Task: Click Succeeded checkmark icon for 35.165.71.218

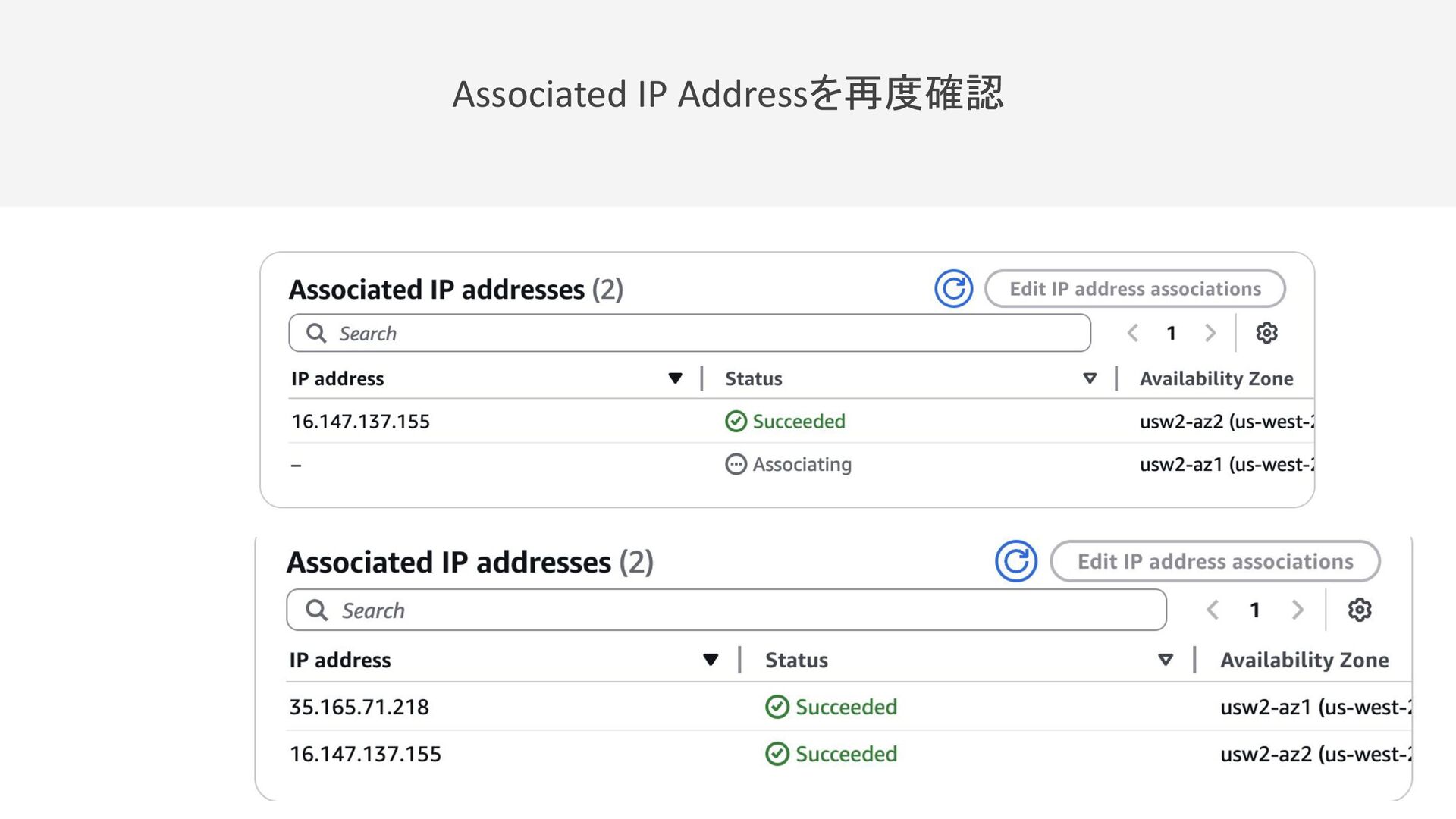Action: 777,707
